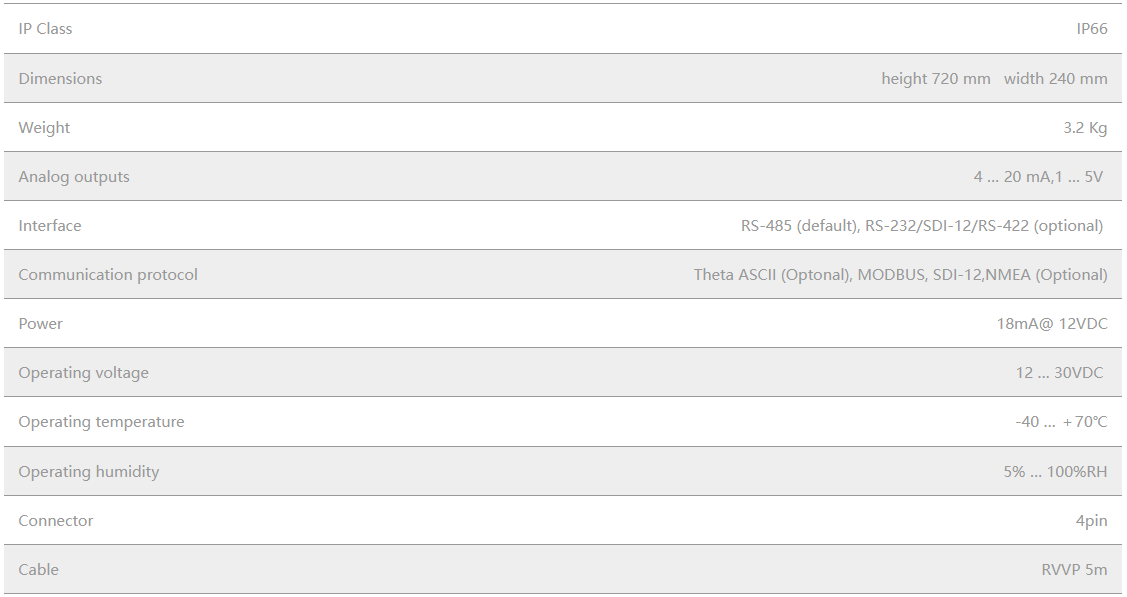This screenshot has height=597, width=1127.
Task: Select the Communication protocol label
Action: 108,274
